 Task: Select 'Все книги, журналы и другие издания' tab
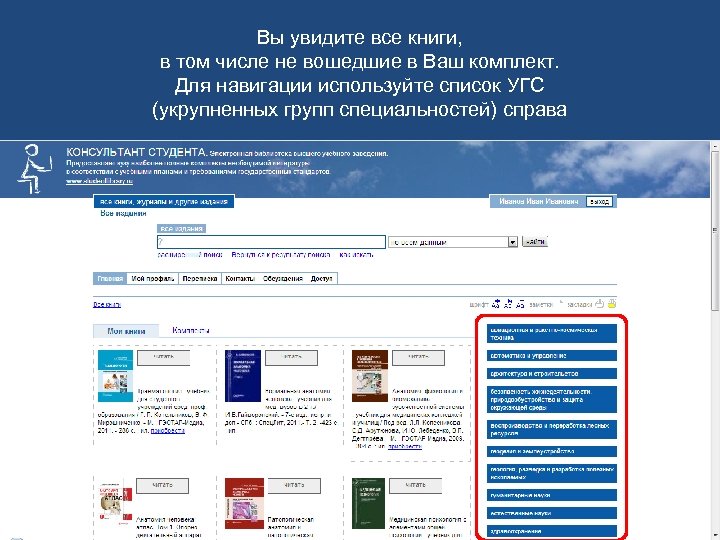pyautogui.click(x=164, y=202)
